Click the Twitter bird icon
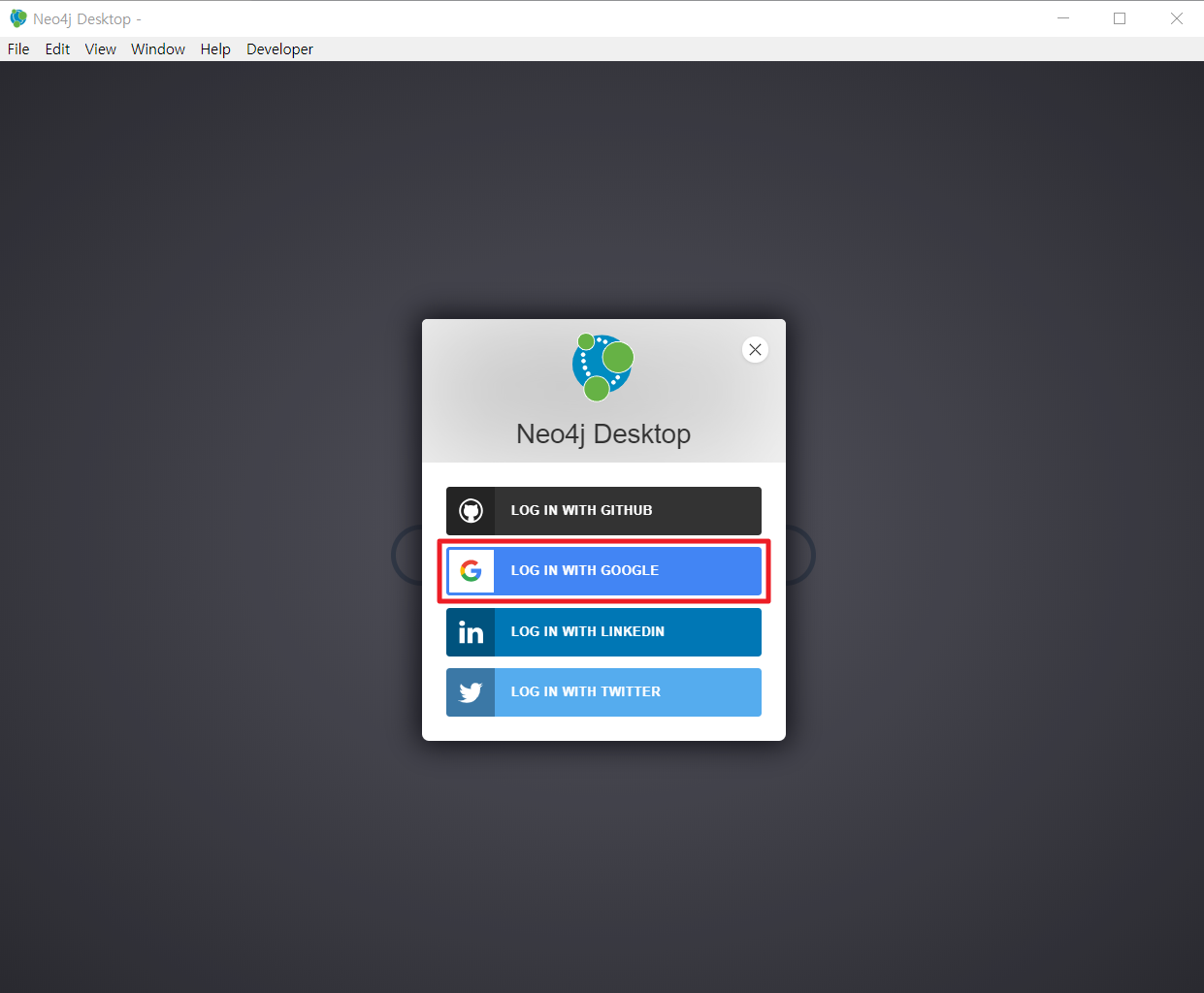Image resolution: width=1204 pixels, height=993 pixels. click(471, 692)
